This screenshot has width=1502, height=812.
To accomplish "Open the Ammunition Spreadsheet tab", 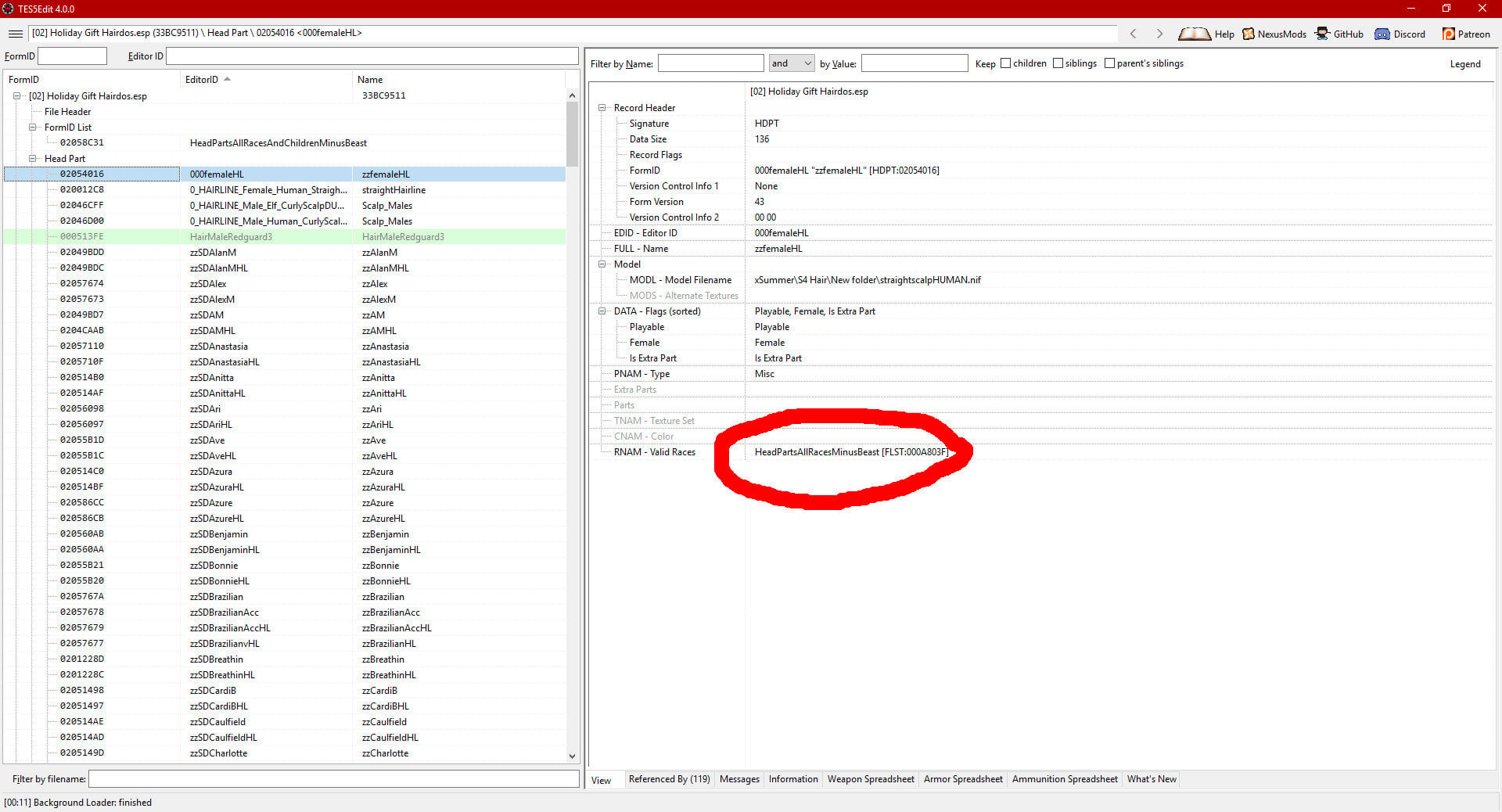I will pos(1065,779).
